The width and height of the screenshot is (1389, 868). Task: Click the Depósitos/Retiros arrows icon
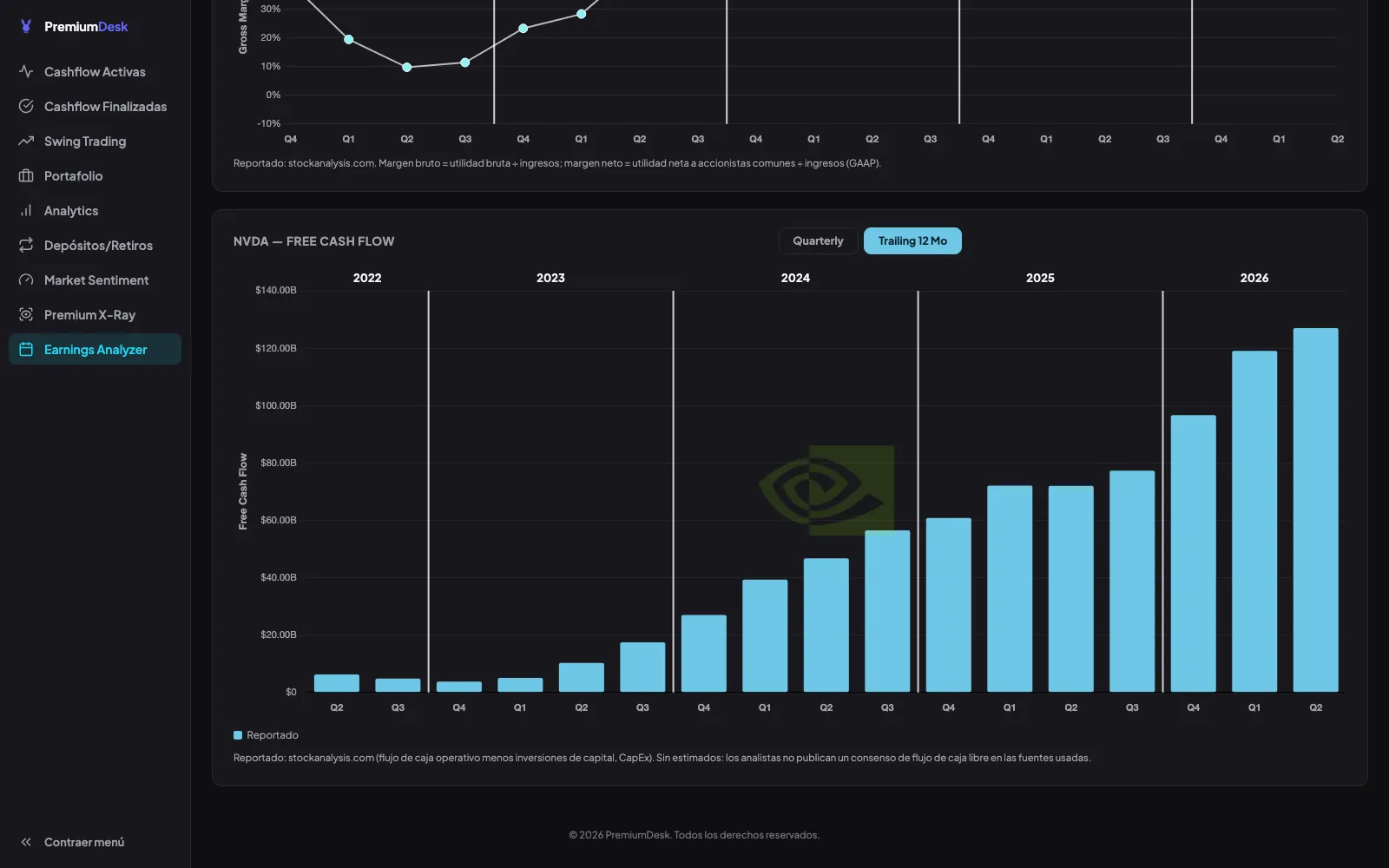[26, 245]
